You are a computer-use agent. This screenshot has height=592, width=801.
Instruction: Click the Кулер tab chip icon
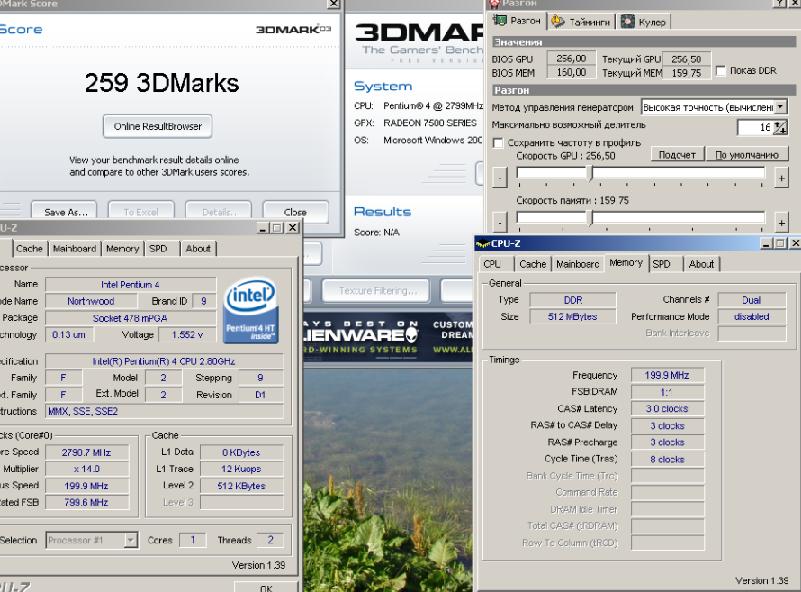point(627,21)
